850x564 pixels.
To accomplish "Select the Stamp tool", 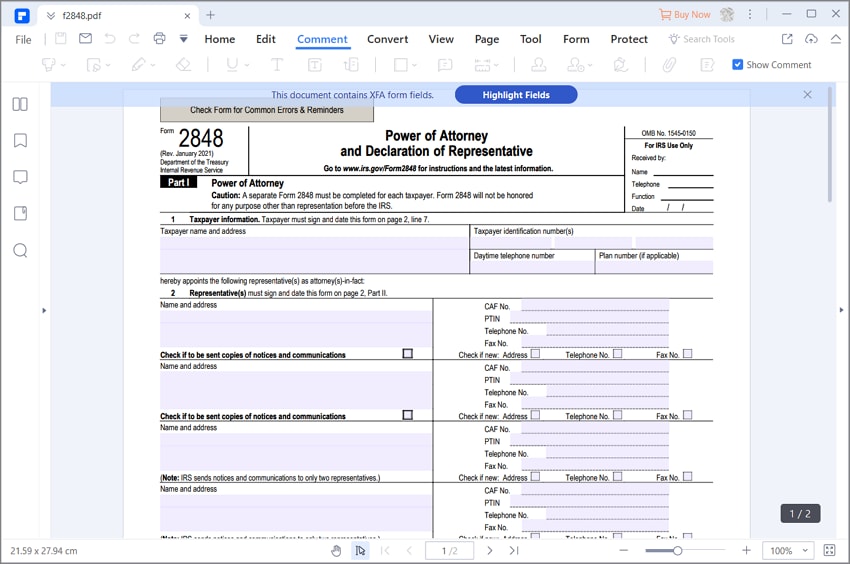I will (538, 65).
